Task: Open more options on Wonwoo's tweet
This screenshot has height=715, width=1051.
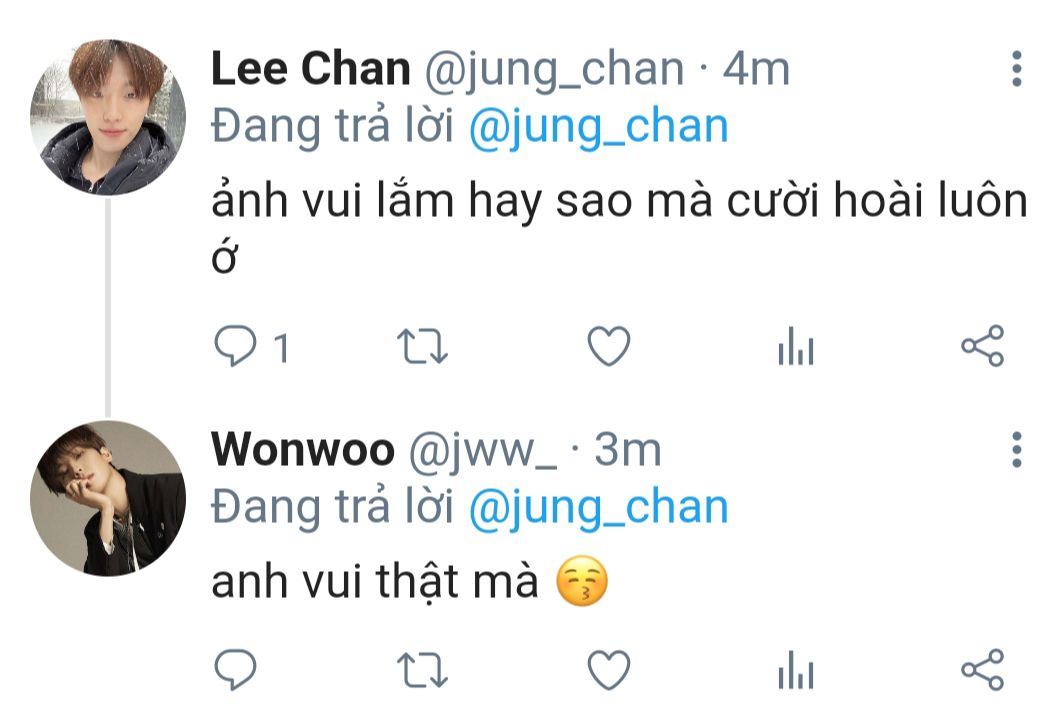Action: coord(1017,449)
